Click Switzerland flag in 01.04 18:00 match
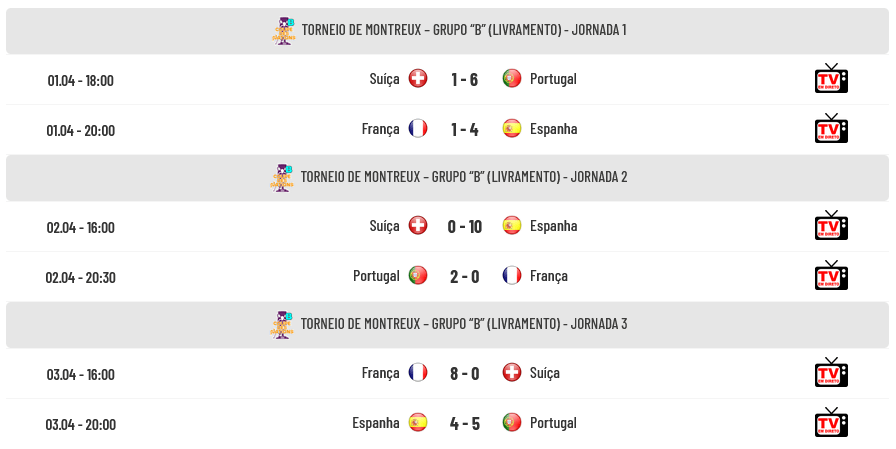Image resolution: width=896 pixels, height=449 pixels. (x=418, y=79)
